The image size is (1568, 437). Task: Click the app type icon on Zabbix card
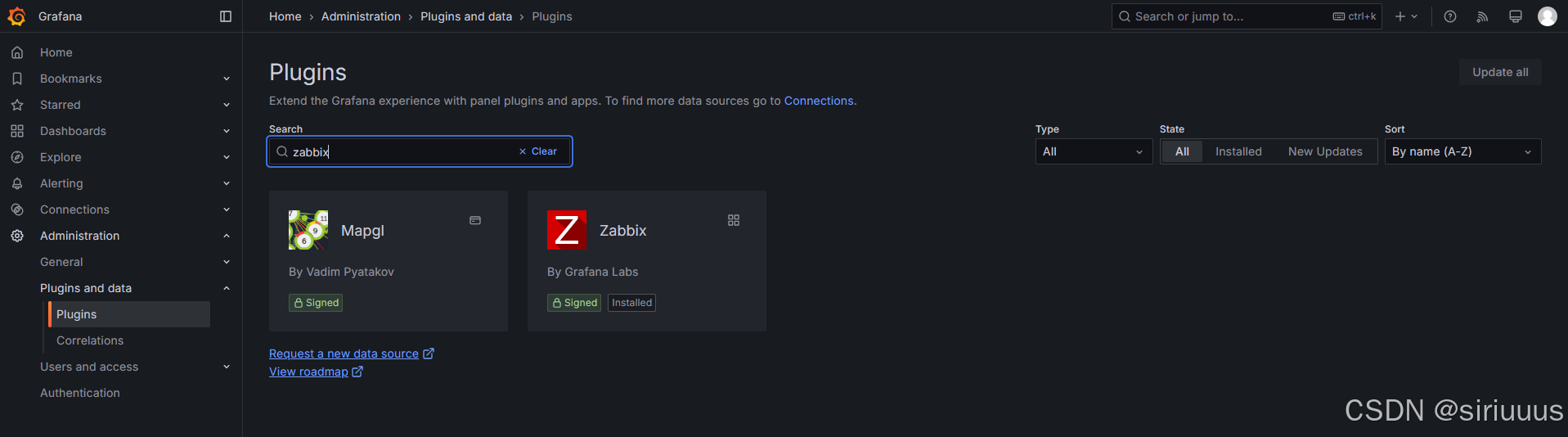734,220
